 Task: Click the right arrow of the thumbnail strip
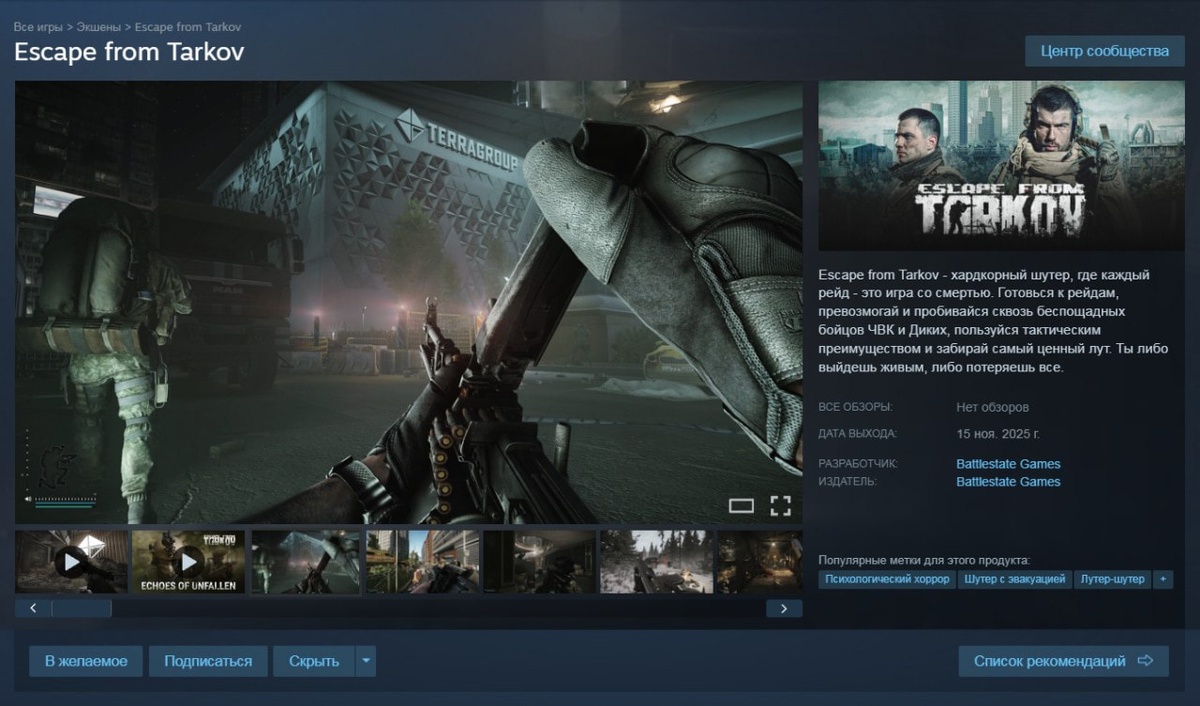coord(784,608)
